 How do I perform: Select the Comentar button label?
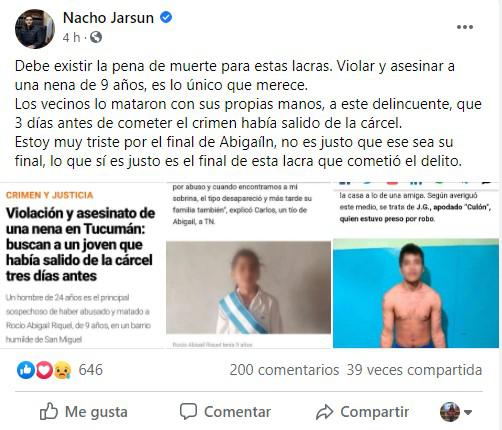237,412
